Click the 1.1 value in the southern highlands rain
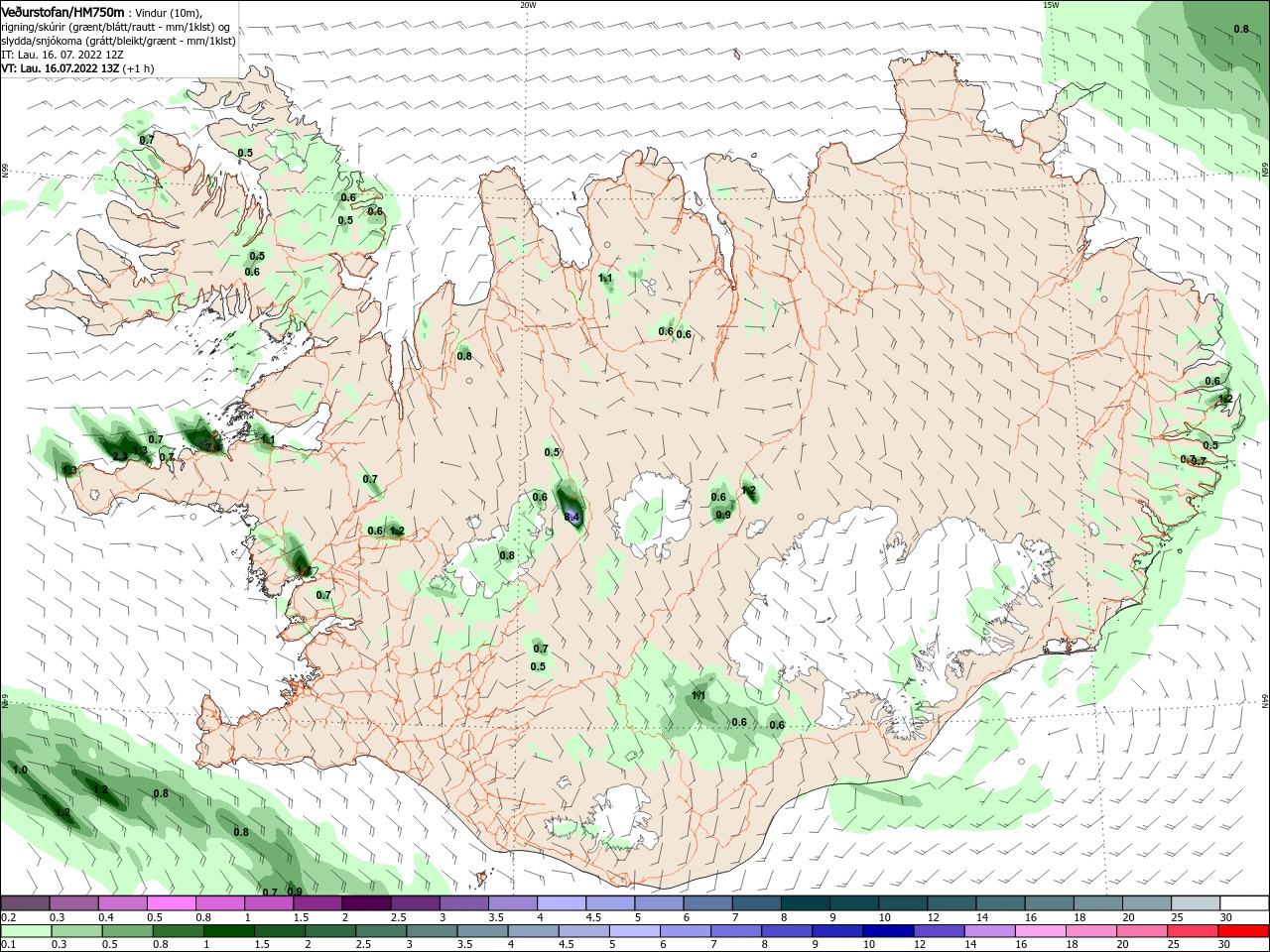1270x952 pixels. tap(698, 696)
